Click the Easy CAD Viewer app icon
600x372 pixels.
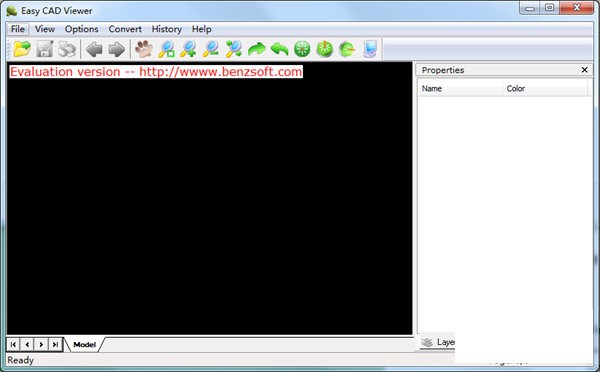click(x=11, y=11)
